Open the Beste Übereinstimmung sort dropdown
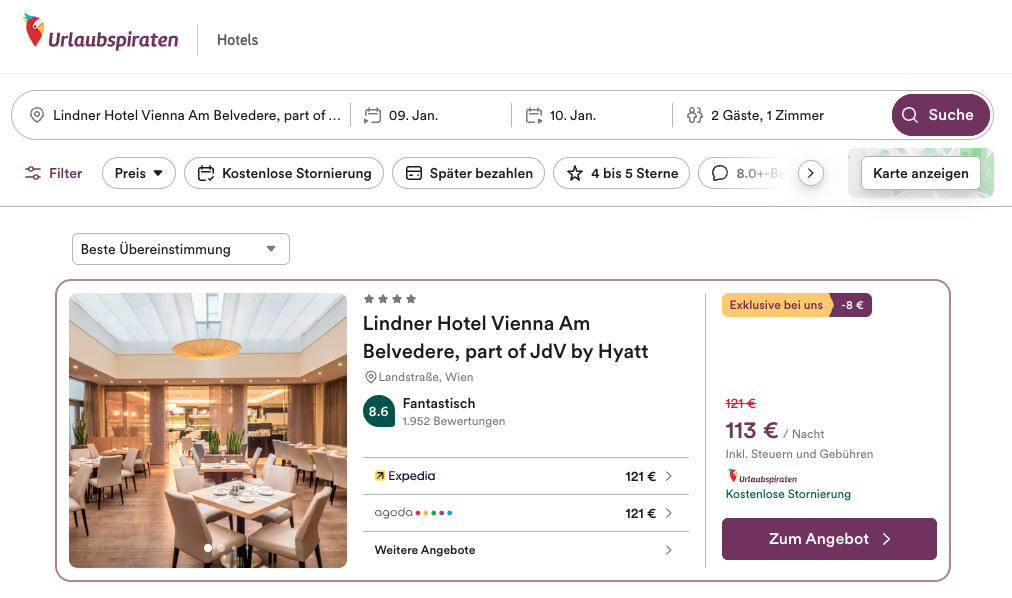This screenshot has width=1012, height=598. coord(180,249)
